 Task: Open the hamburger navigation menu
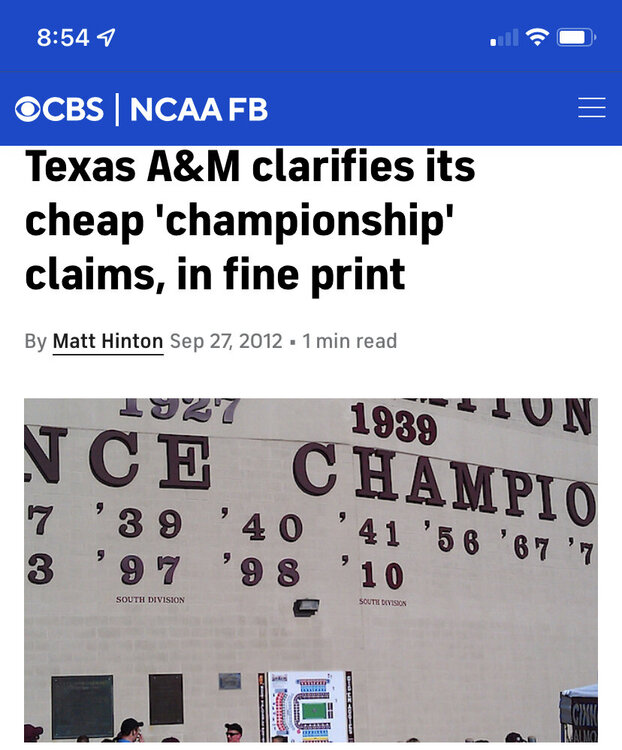(591, 108)
